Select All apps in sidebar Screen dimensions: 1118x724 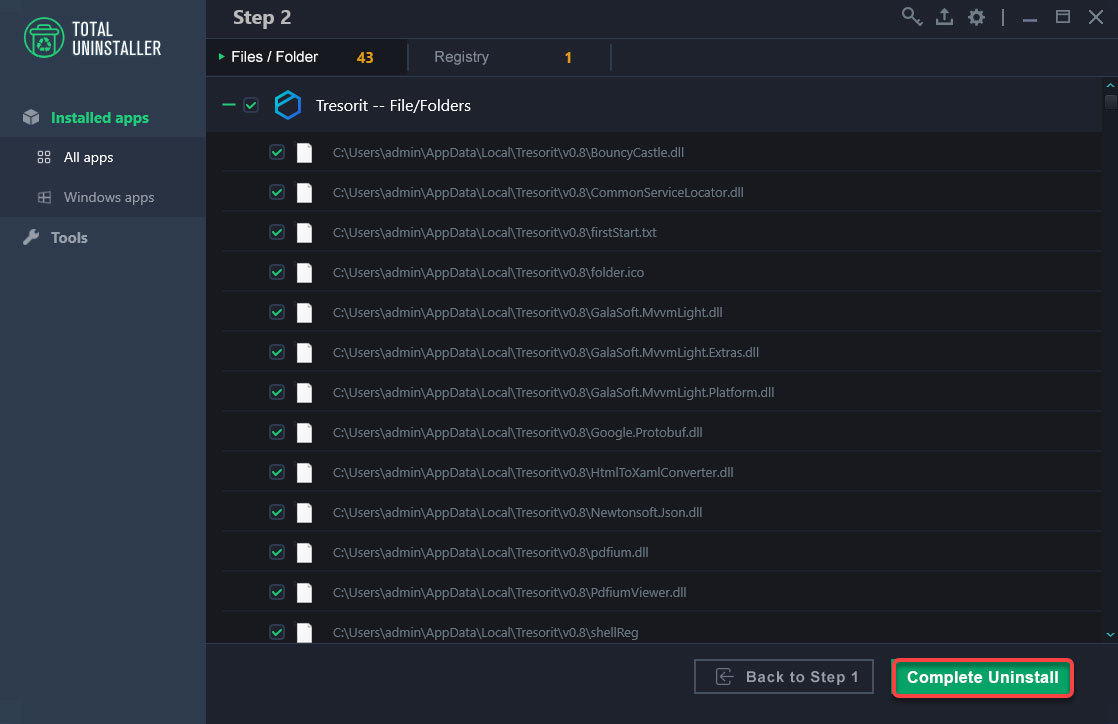coord(103,157)
